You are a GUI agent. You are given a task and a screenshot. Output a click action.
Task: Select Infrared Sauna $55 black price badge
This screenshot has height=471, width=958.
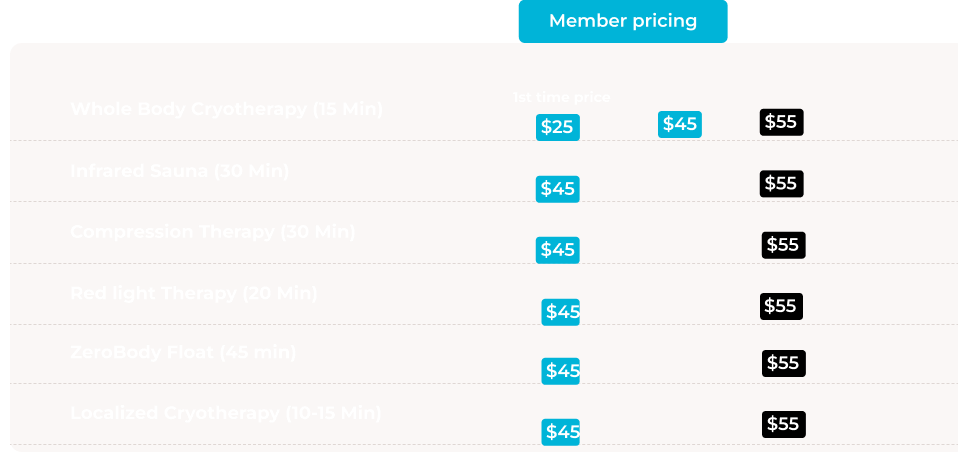coord(781,183)
